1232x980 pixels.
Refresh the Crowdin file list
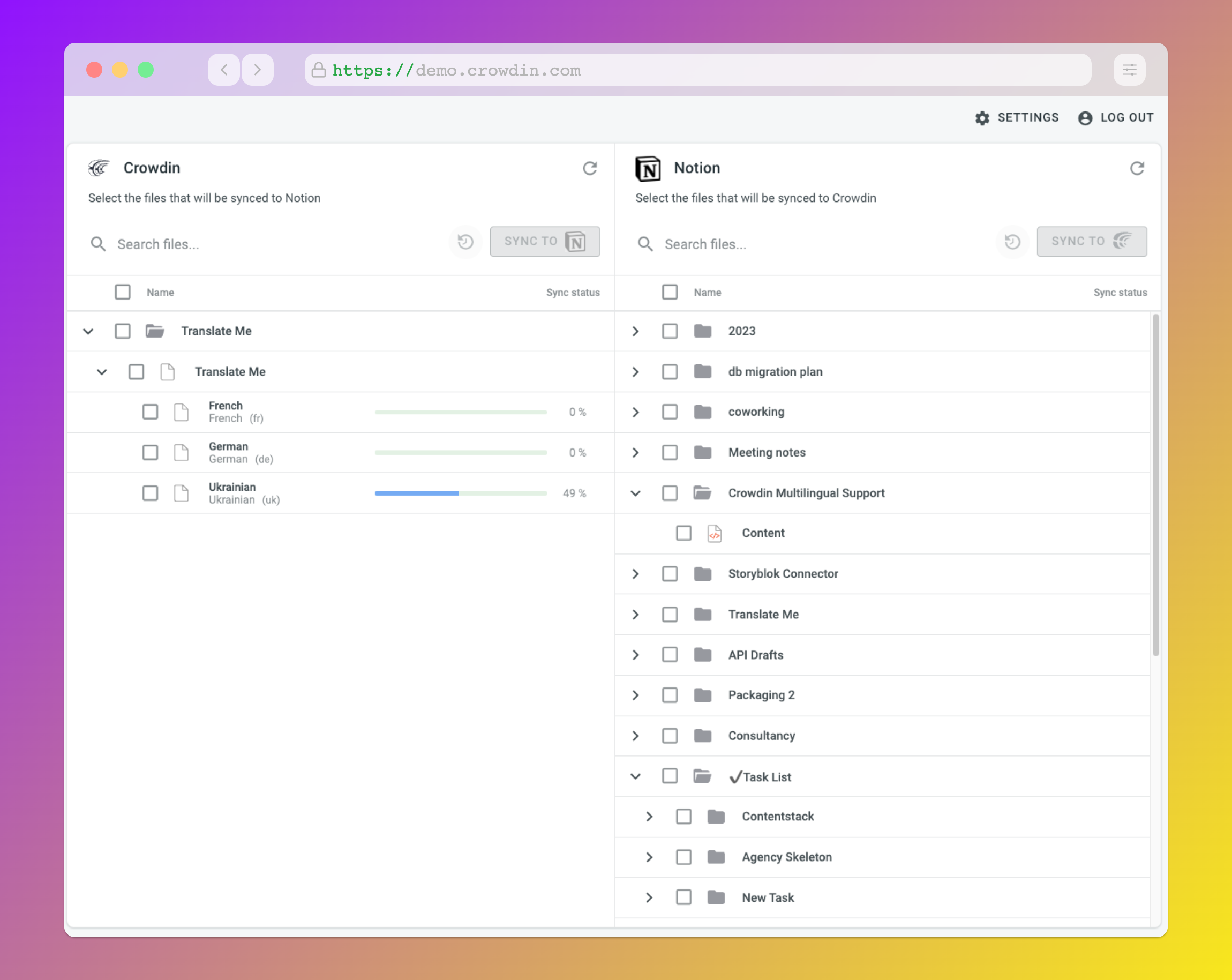[x=590, y=168]
